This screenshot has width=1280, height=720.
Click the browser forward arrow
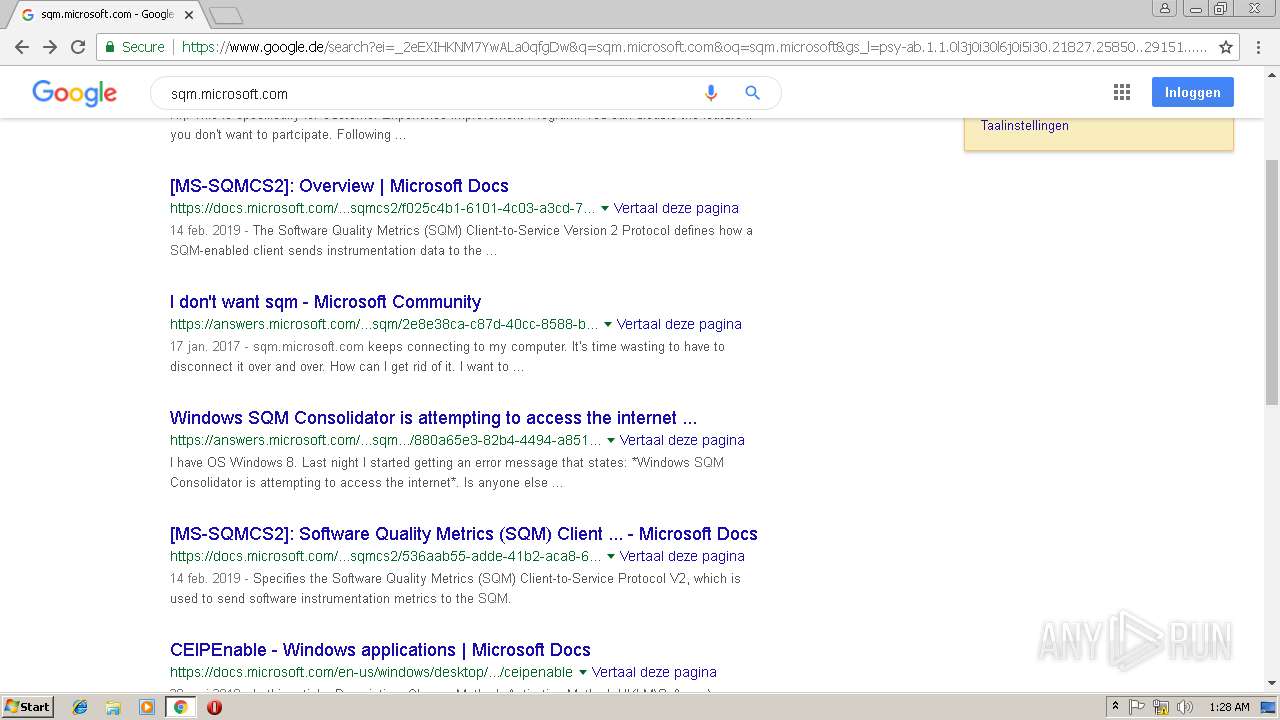pos(50,47)
